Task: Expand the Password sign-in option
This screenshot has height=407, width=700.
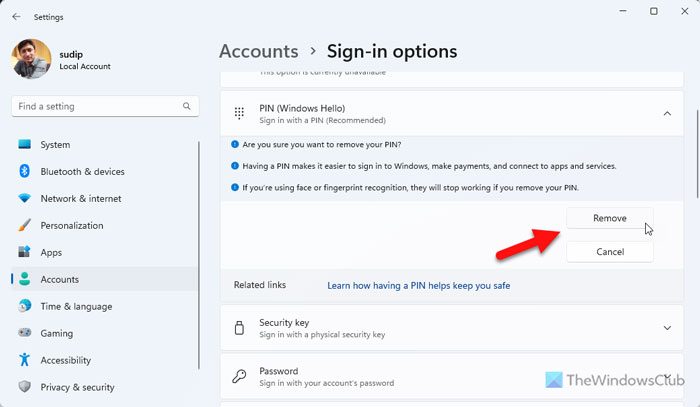Action: click(667, 377)
